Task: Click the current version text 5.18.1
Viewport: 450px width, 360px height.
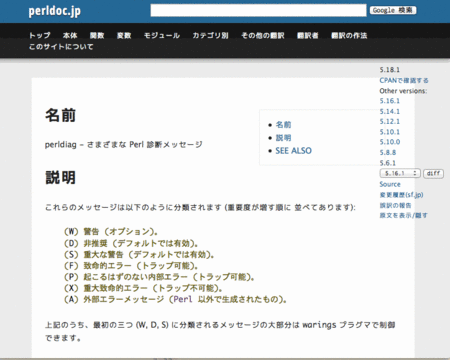Action: tap(389, 70)
